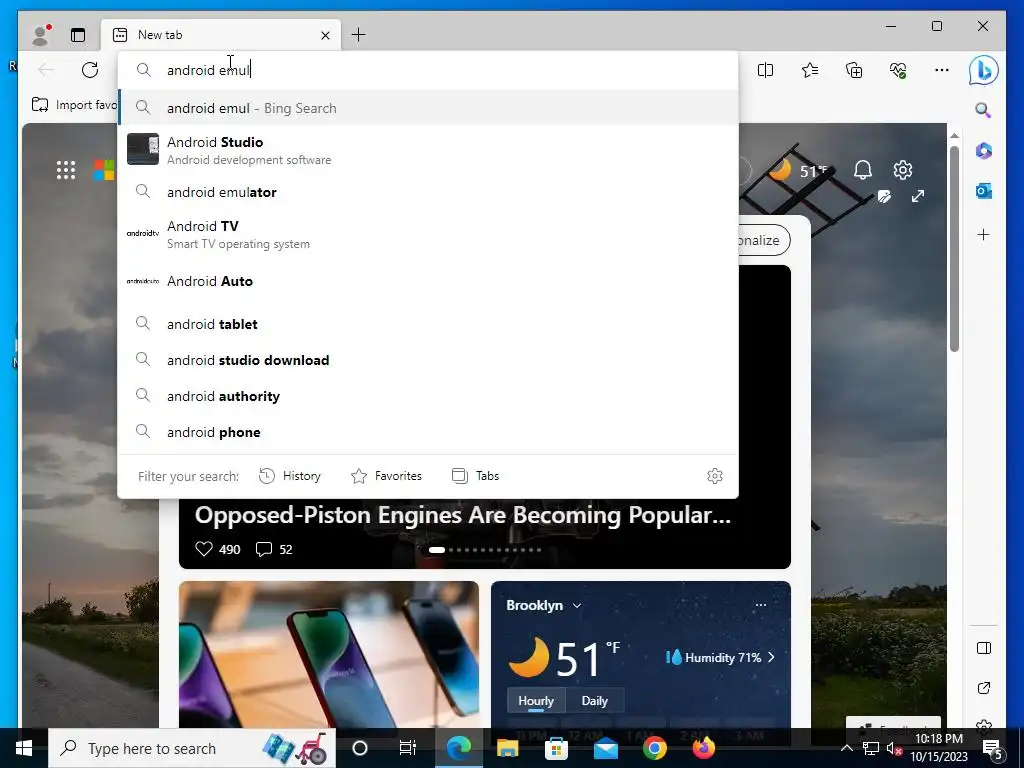This screenshot has height=768, width=1024.
Task: Choose the 'android emulator' suggestion
Action: [428, 192]
